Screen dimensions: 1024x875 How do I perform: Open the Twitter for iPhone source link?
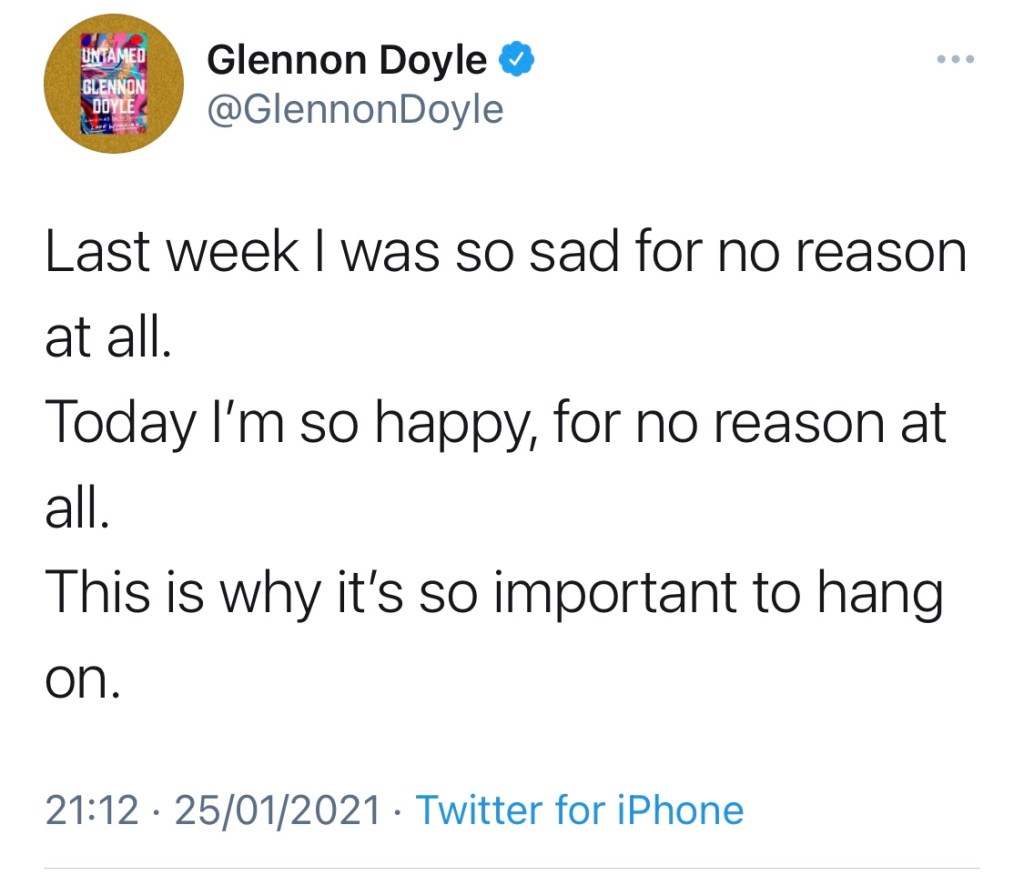click(579, 810)
